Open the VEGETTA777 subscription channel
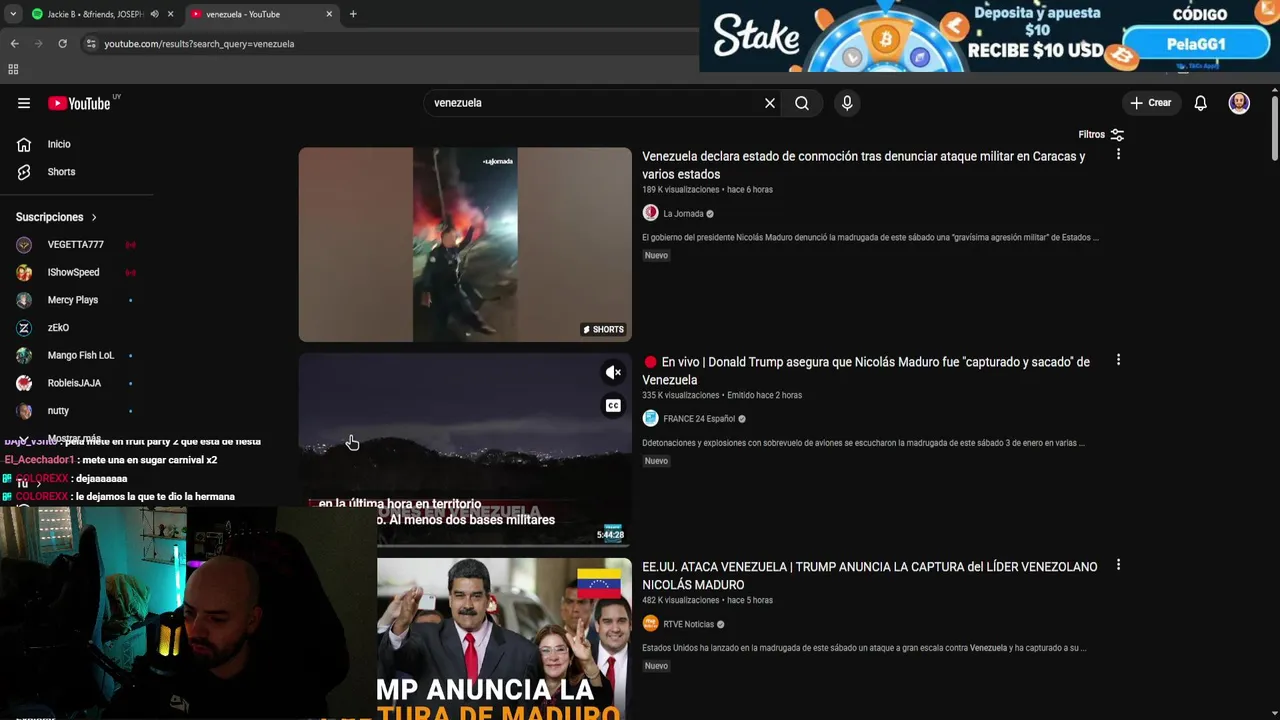This screenshot has width=1280, height=720. [76, 245]
